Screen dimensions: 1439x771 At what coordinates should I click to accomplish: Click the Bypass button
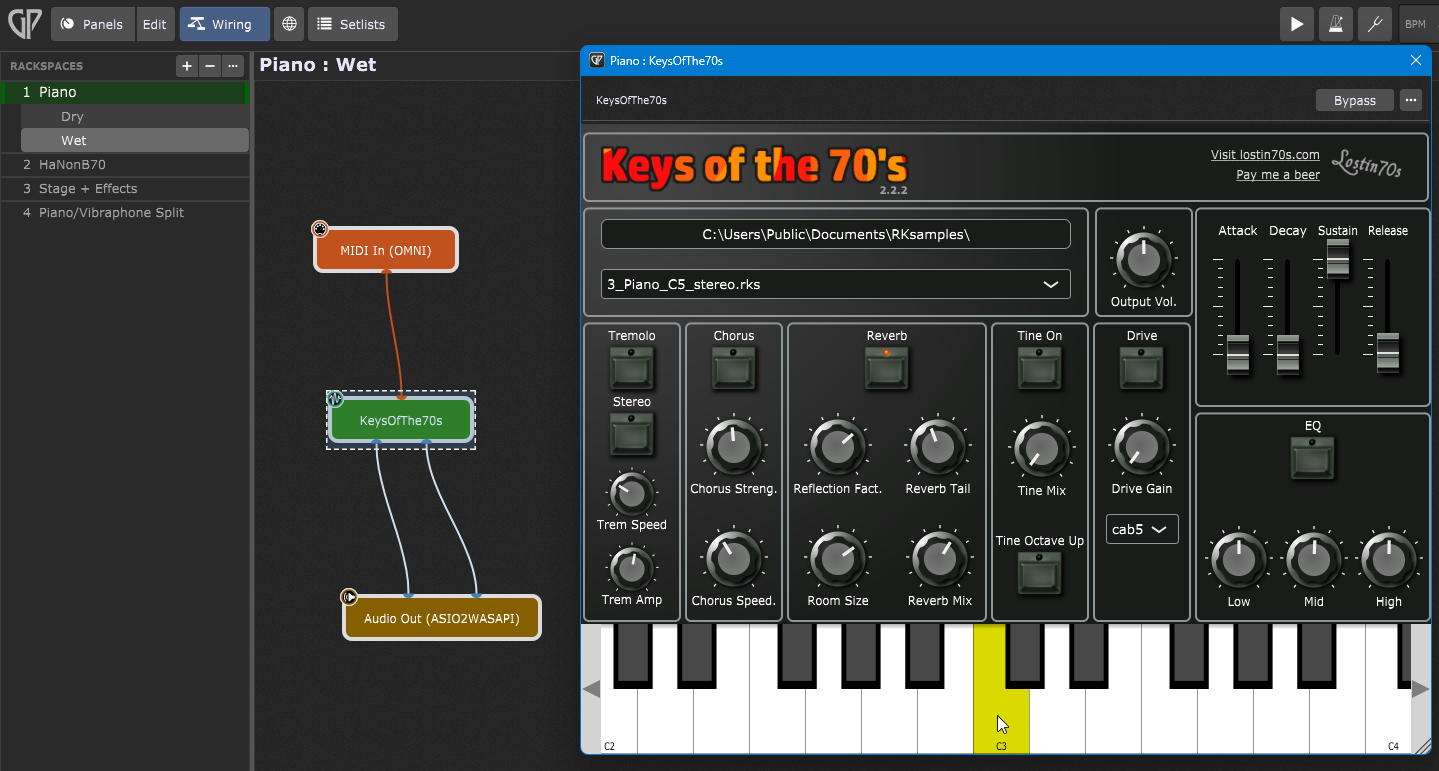pos(1355,100)
